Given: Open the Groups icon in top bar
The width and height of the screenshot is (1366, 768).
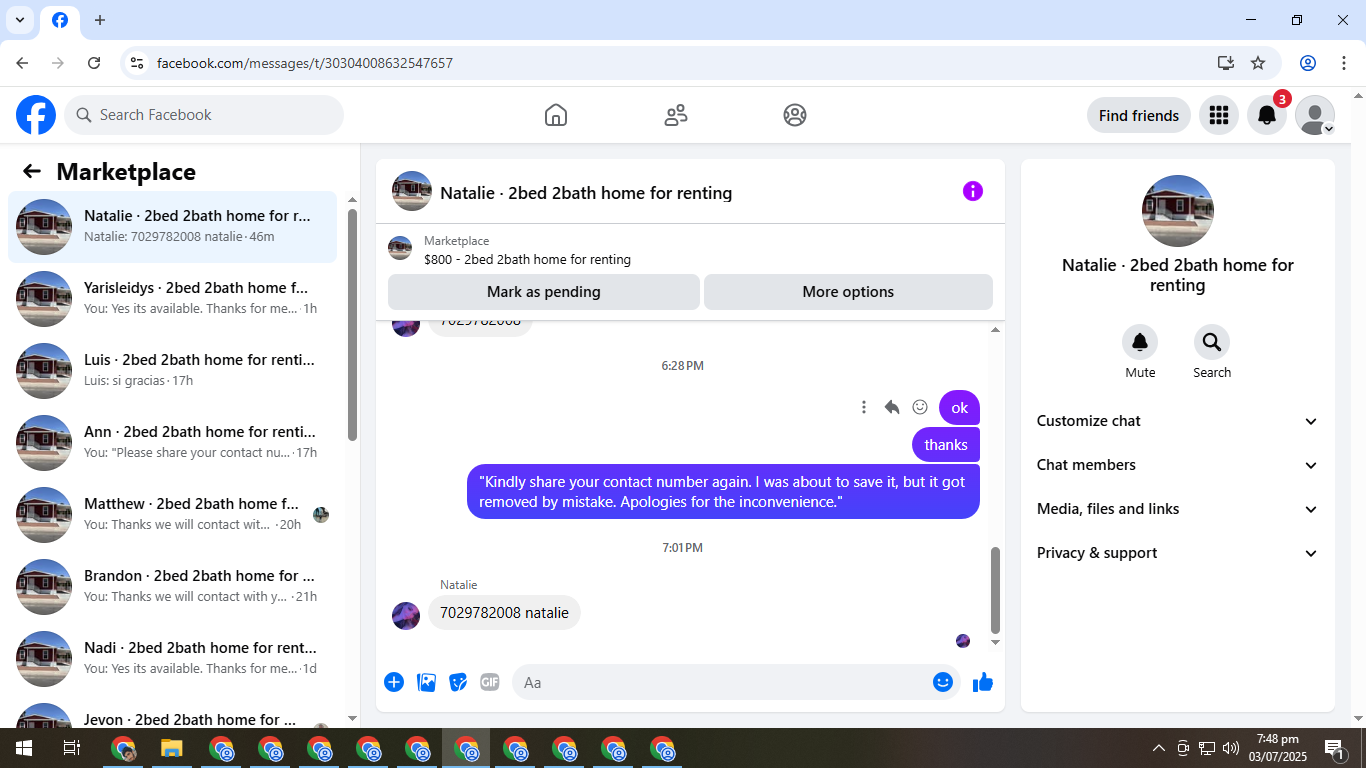Looking at the screenshot, I should click(x=795, y=115).
